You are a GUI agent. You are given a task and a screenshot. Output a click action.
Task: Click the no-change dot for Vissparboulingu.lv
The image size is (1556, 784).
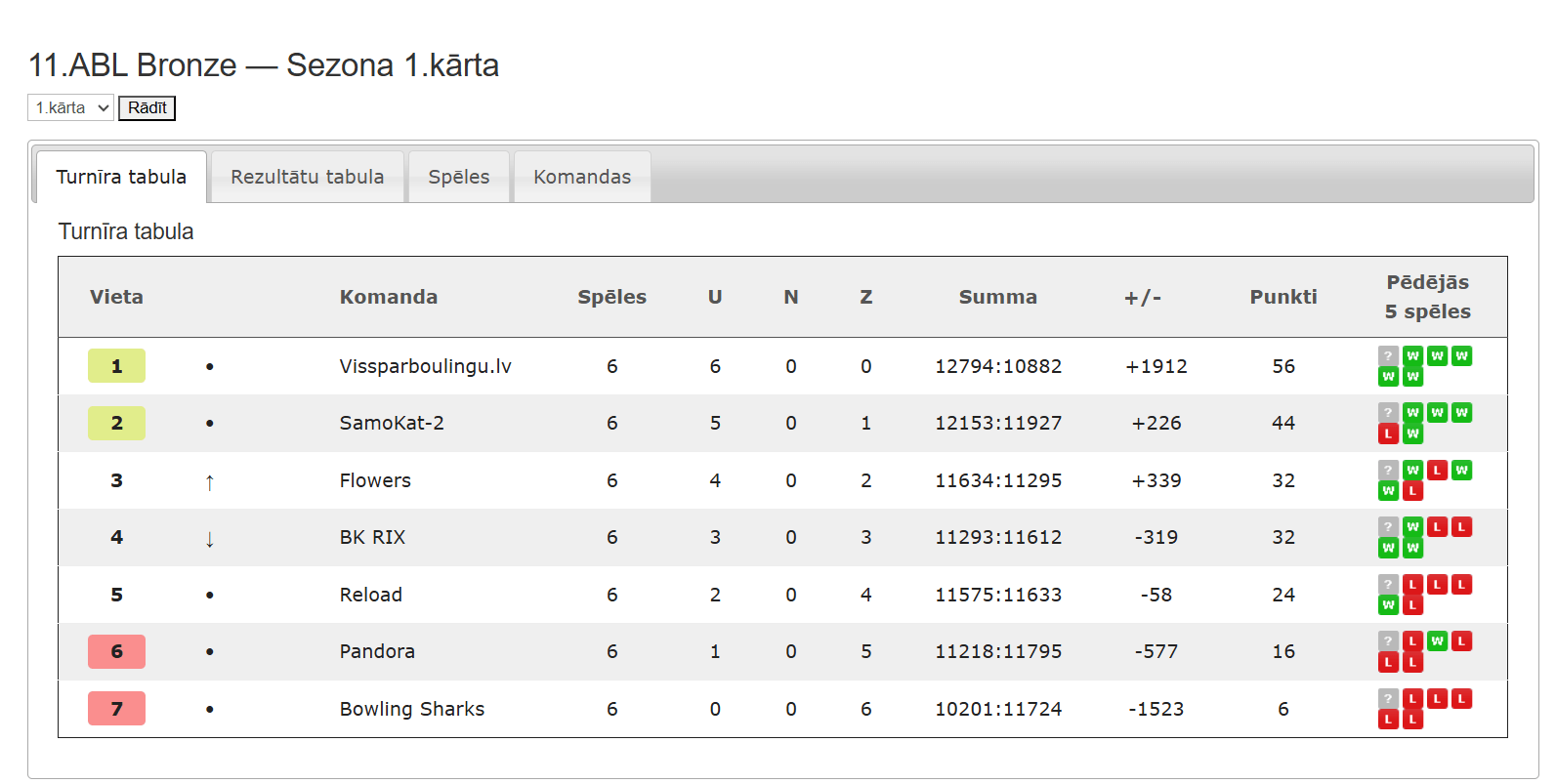click(209, 367)
